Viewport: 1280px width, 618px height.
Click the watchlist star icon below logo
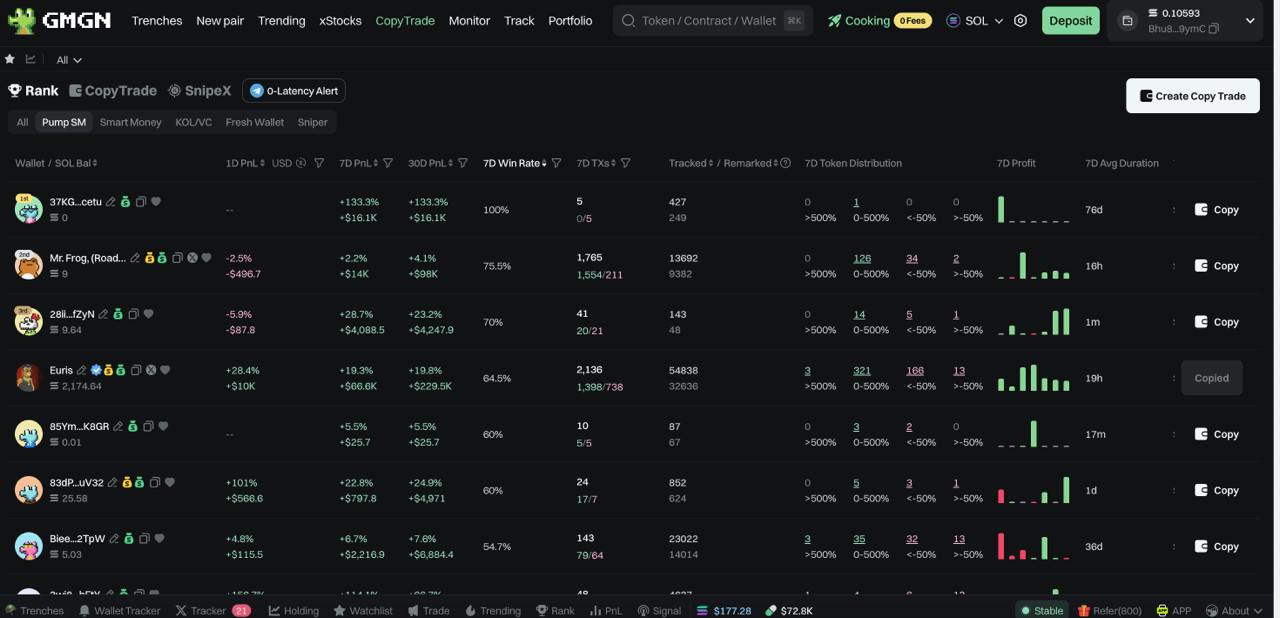click(10, 60)
